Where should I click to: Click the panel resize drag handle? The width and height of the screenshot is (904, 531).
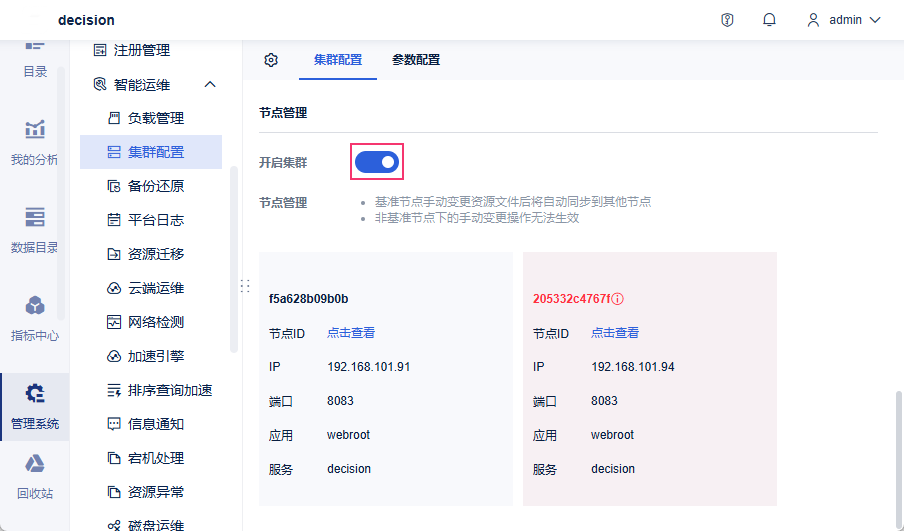coord(245,286)
